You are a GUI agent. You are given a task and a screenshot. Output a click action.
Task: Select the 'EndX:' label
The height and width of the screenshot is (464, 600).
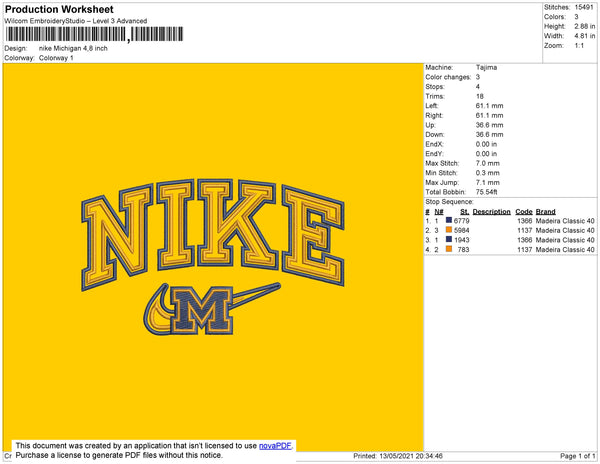tap(434, 144)
